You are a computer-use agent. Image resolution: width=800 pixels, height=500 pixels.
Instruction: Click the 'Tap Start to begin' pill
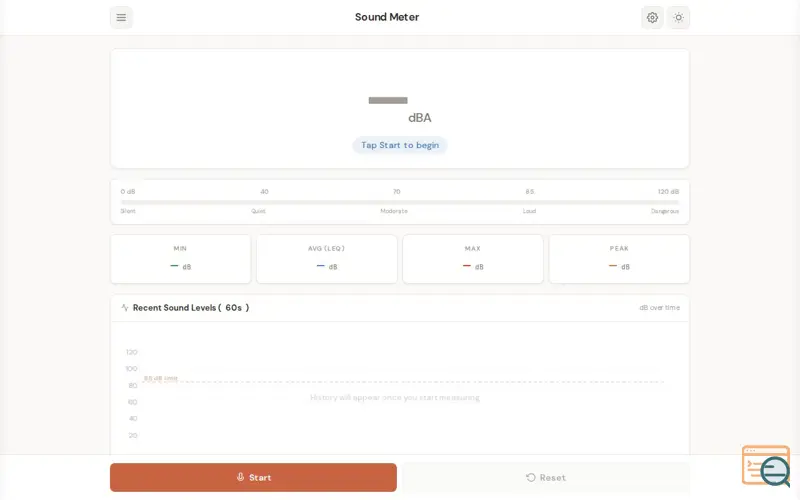[x=400, y=145]
